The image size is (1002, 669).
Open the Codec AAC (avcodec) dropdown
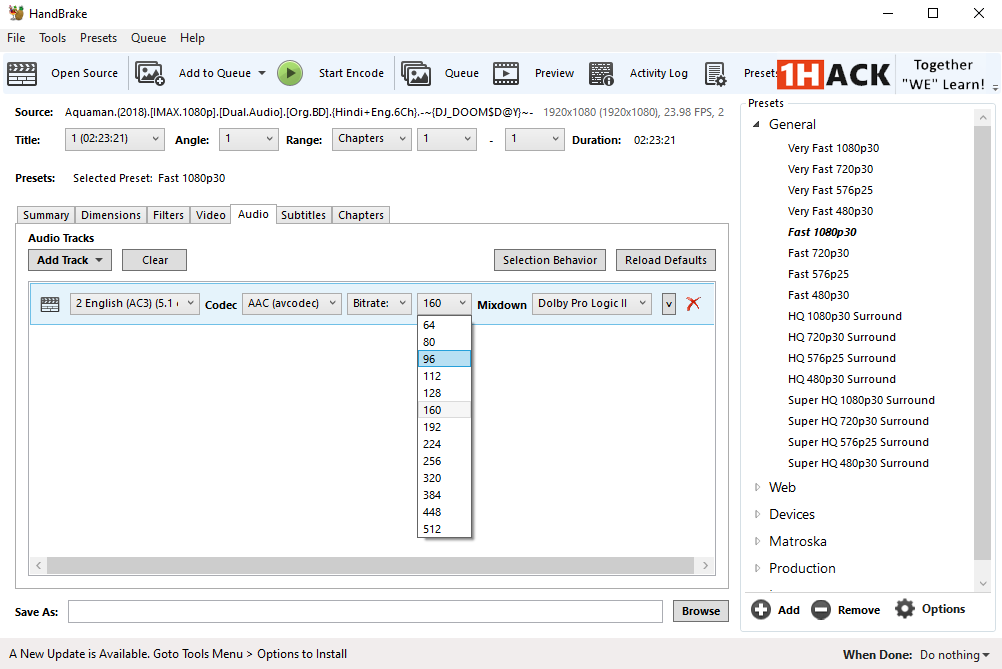point(292,303)
